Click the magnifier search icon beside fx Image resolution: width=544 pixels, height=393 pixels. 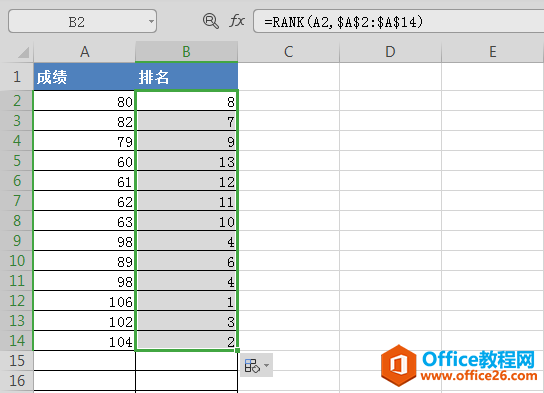coord(211,21)
